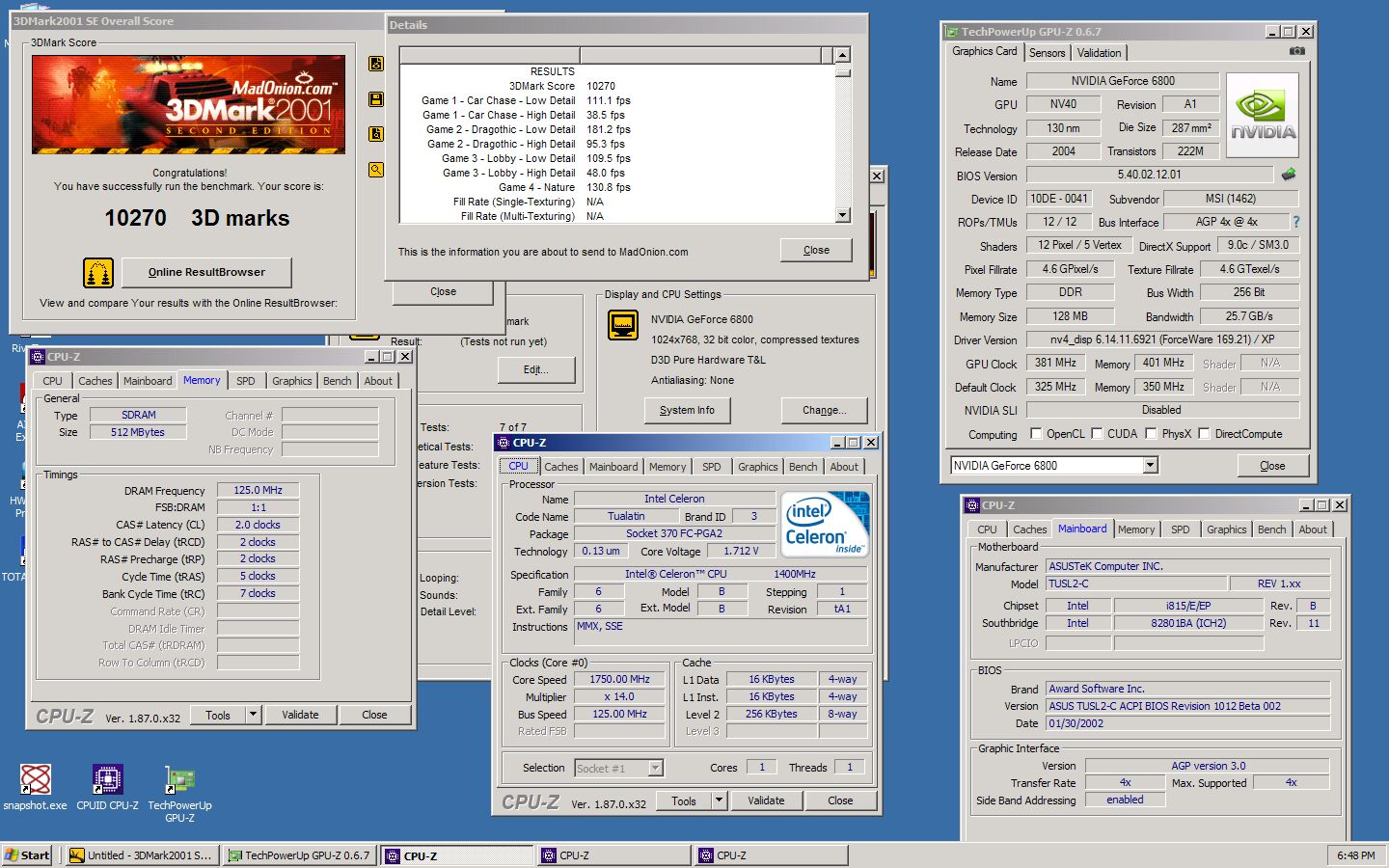Click the Change... display settings button
Viewport: 1389px width, 868px height.
point(824,410)
